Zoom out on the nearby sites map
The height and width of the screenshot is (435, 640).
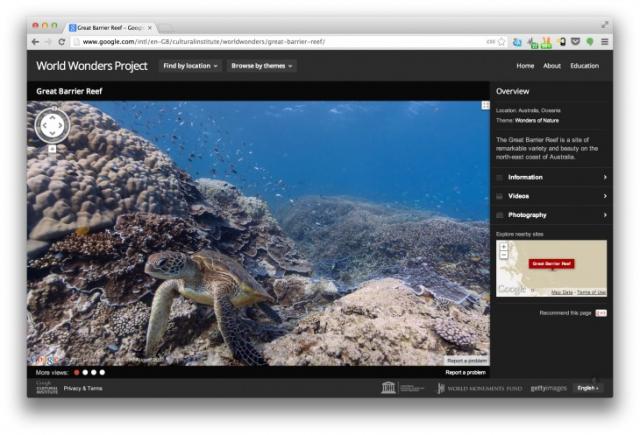coord(503,255)
